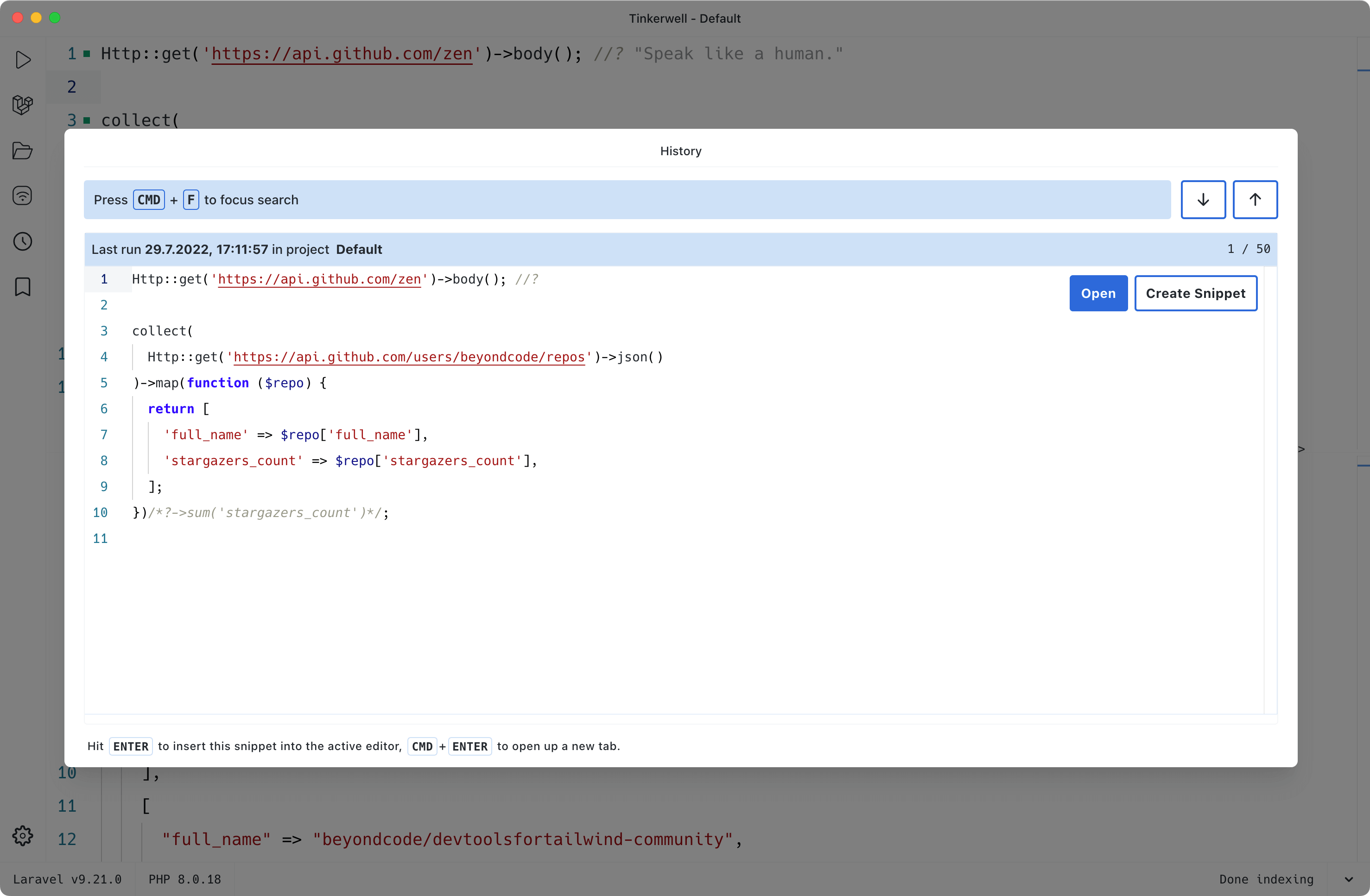This screenshot has height=896, width=1370.
Task: Click the History dialog title
Action: coord(680,151)
